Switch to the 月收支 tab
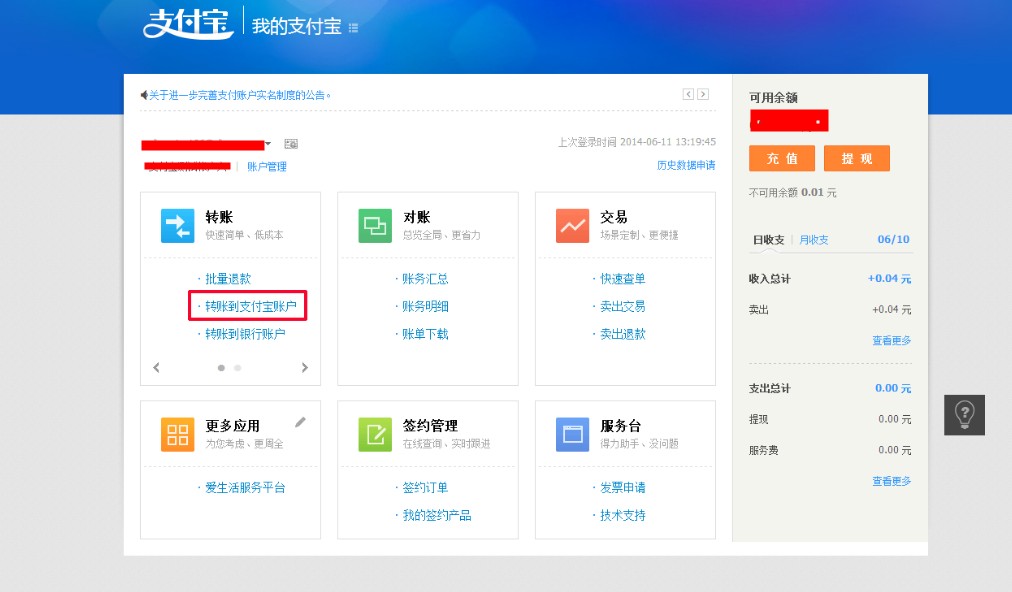 [x=814, y=240]
